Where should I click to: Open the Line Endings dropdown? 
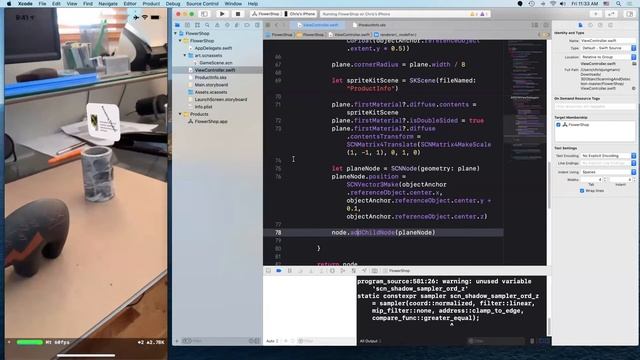click(x=608, y=163)
